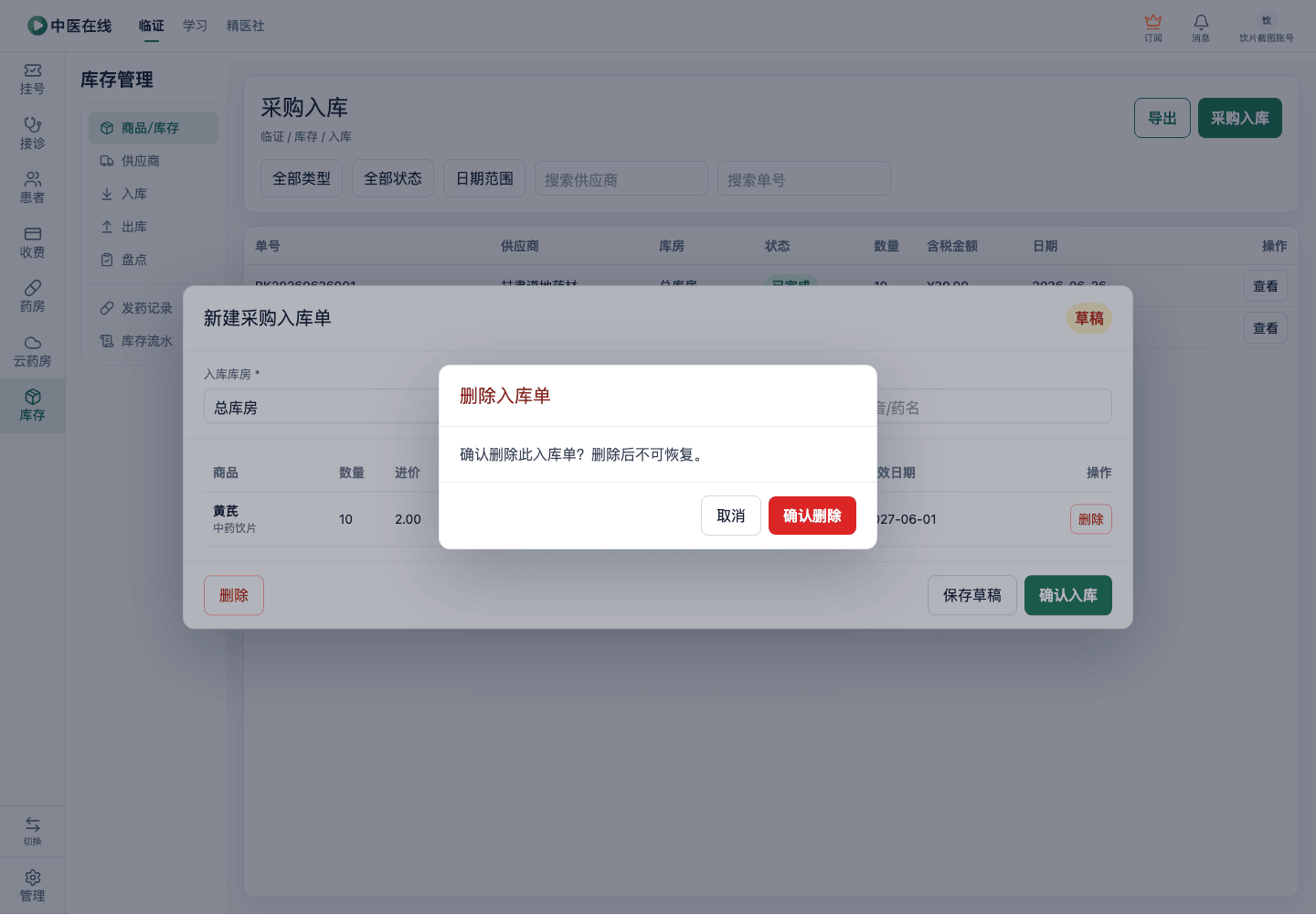This screenshot has width=1316, height=915.
Task: Cancel deletion with 取消 button
Action: pos(730,516)
